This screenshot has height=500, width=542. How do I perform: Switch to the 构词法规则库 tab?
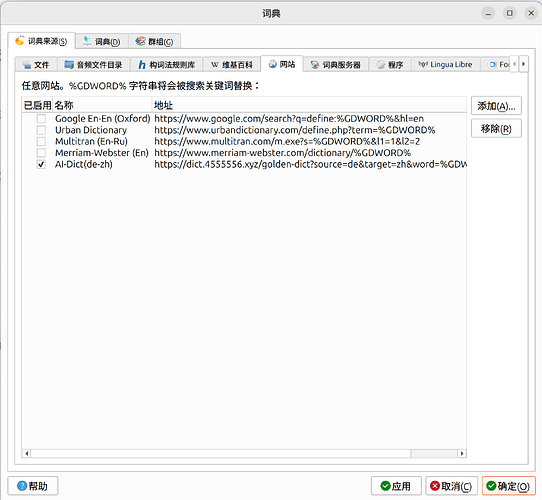(x=166, y=65)
